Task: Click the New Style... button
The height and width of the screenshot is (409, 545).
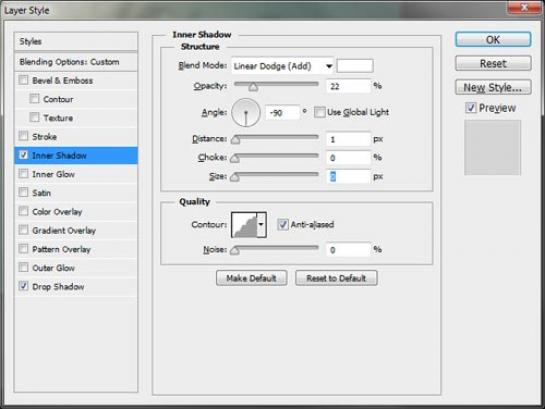Action: click(x=493, y=87)
